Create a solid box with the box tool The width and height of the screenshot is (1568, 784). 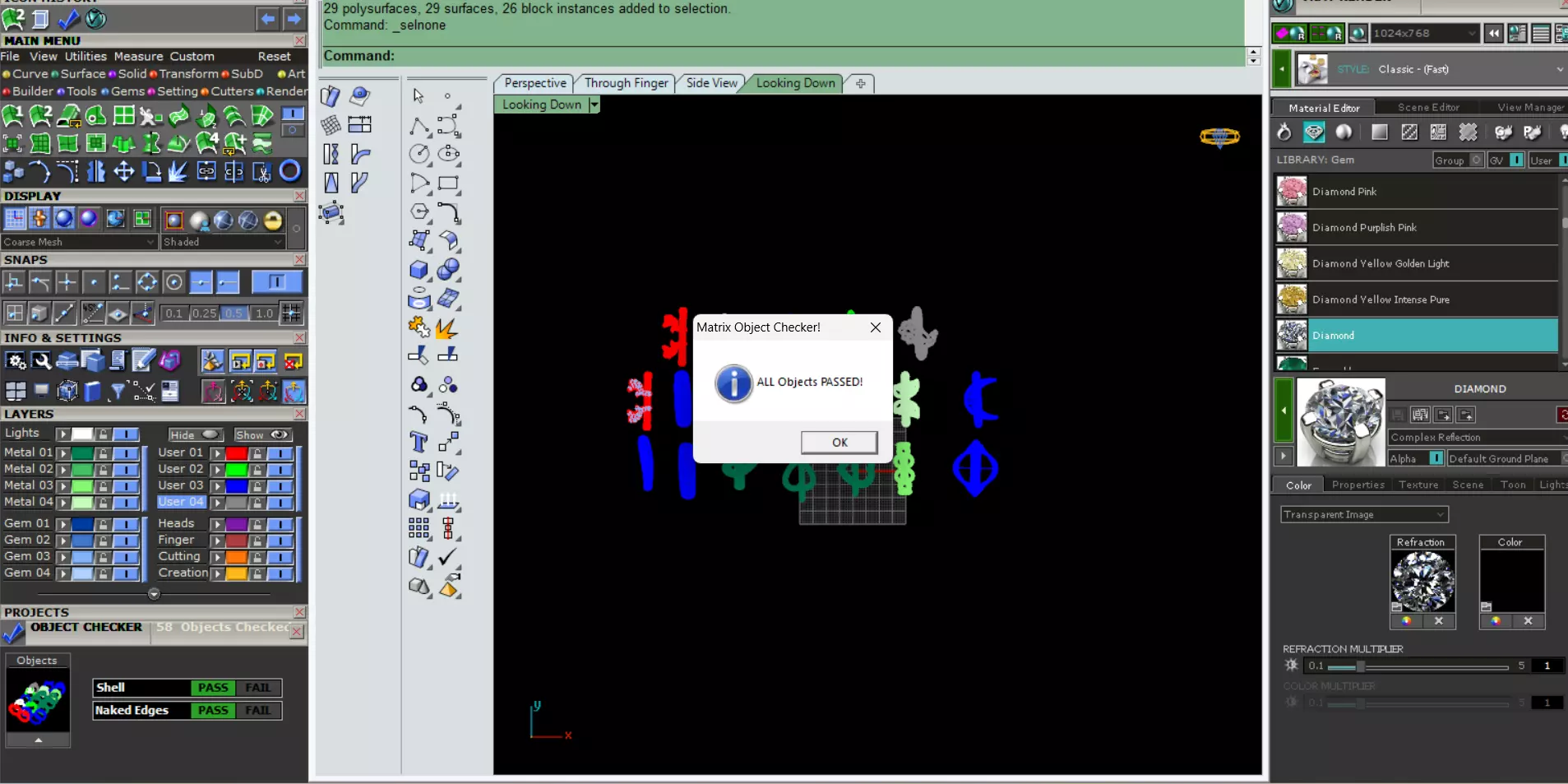point(419,270)
